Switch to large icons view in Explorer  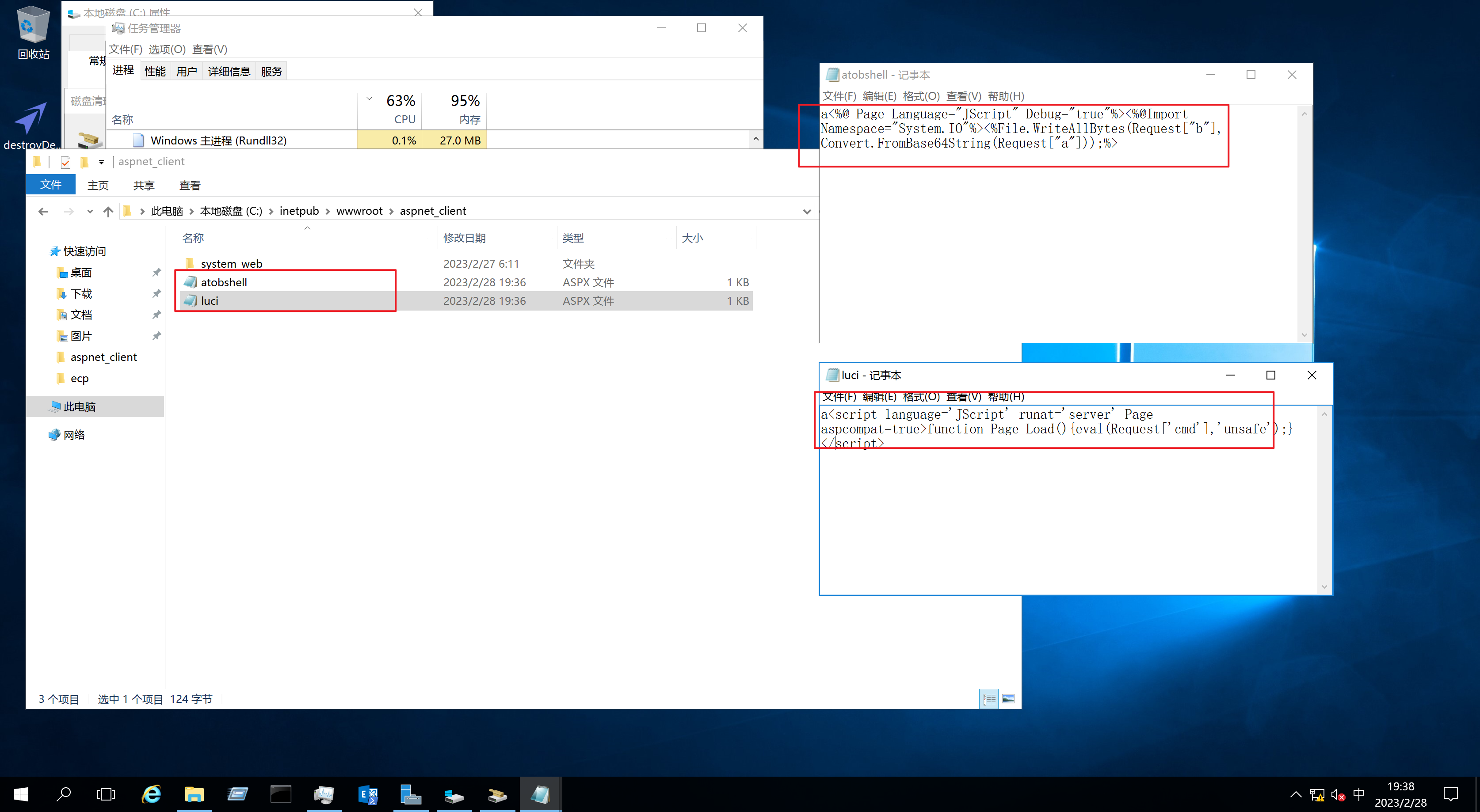pos(1008,699)
